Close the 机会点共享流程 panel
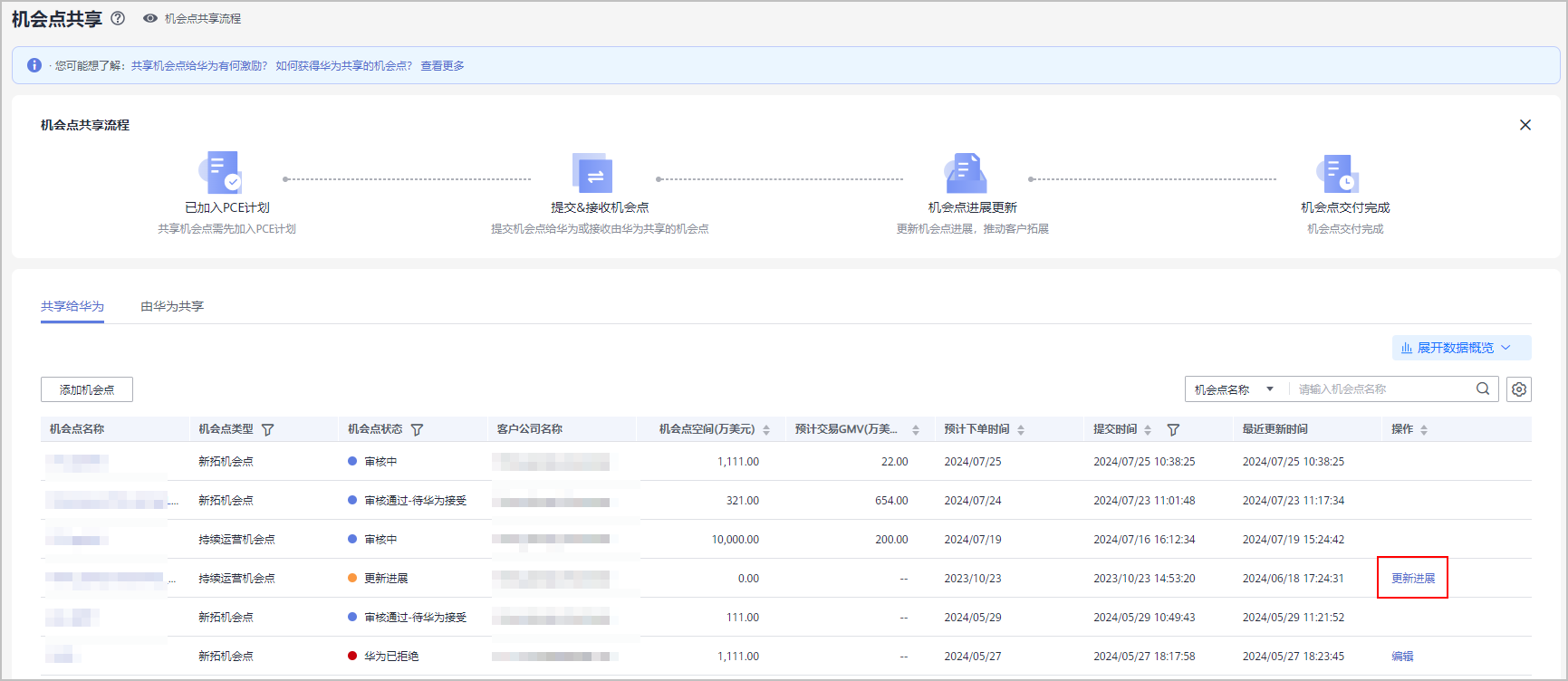This screenshot has height=681, width=1568. [1525, 125]
